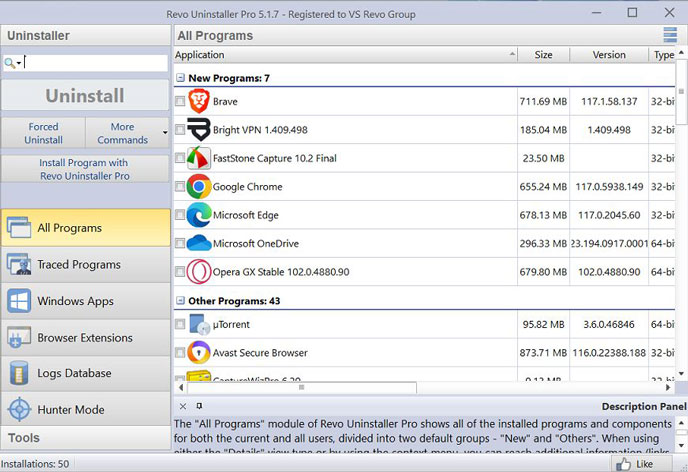Screen dimensions: 688x472
Task: Tick the FastStone Capture checkbox
Action: [x=180, y=158]
